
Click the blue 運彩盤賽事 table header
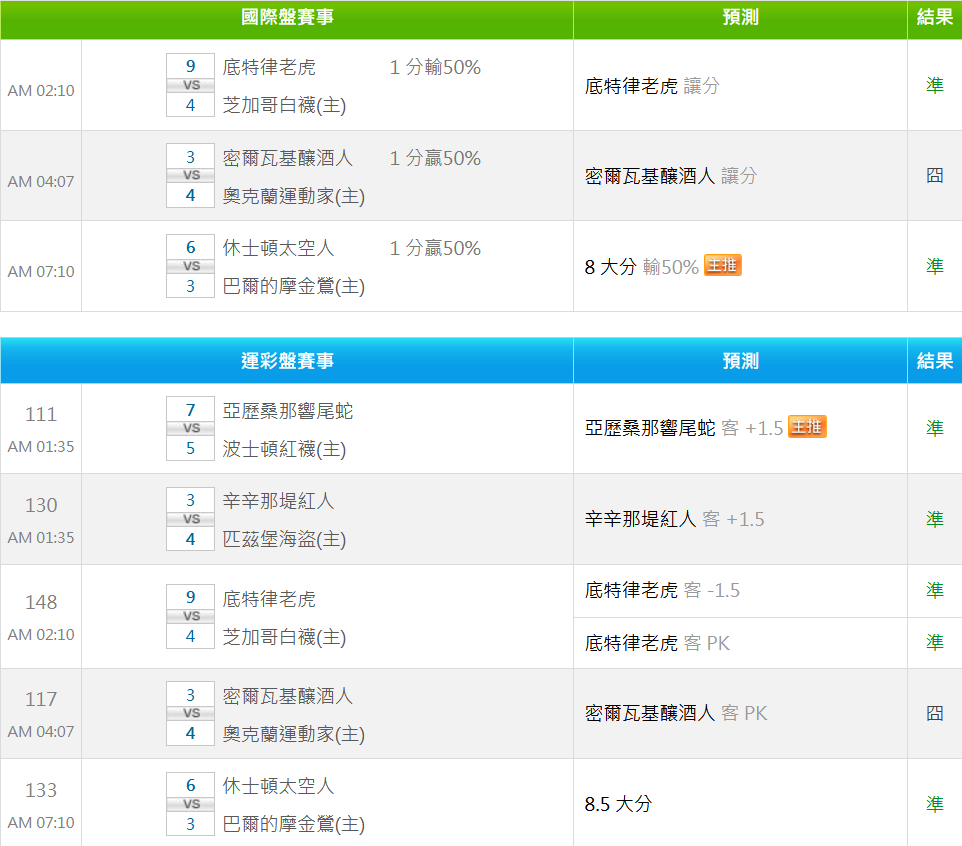point(287,361)
